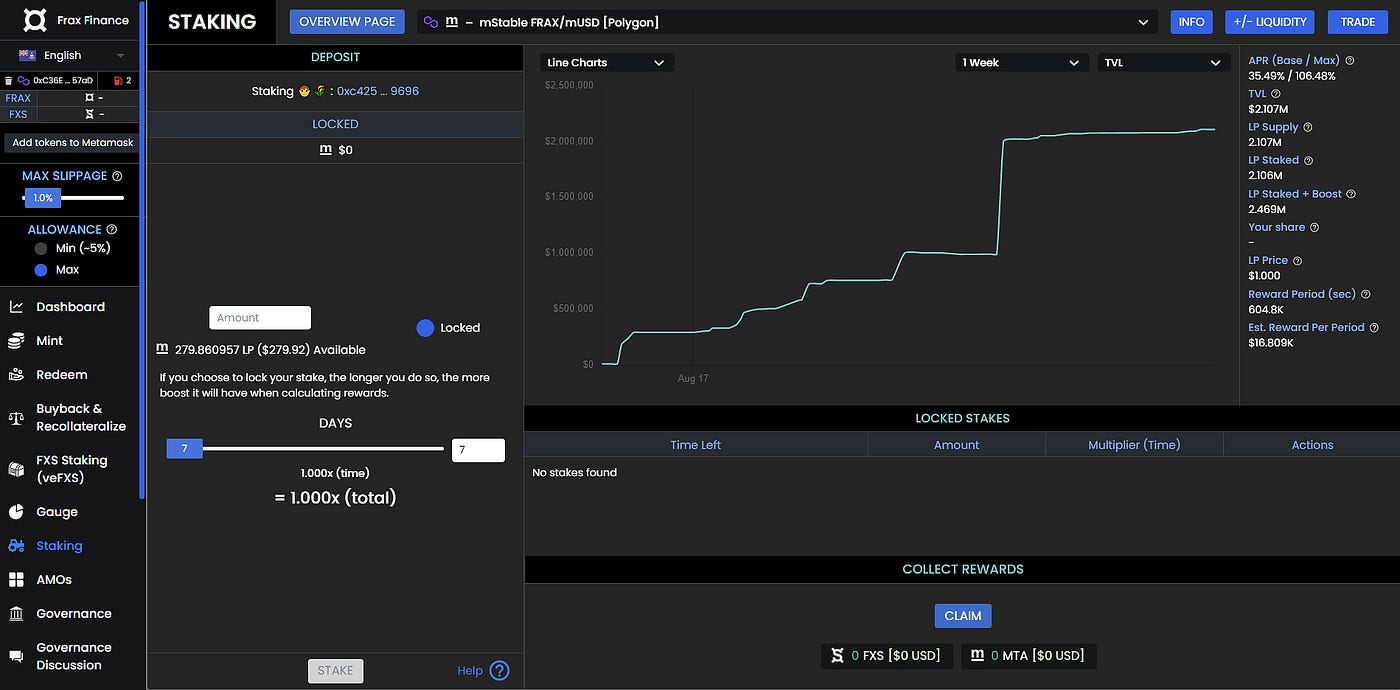Click Add tokens to Metamask button
The image size is (1400, 690).
(73, 143)
